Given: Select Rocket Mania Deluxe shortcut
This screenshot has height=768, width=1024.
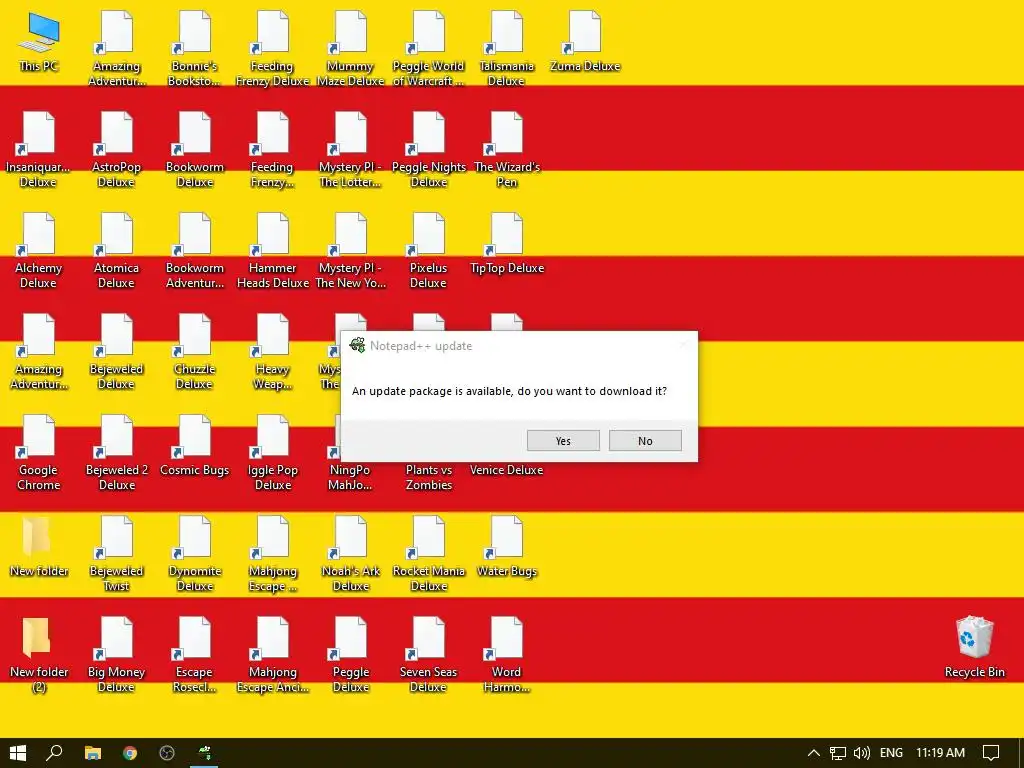Looking at the screenshot, I should pos(428,555).
